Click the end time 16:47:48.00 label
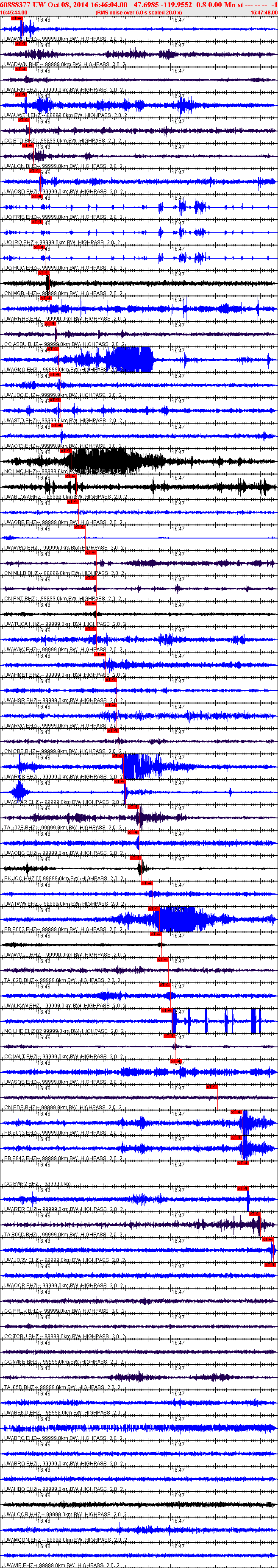Screen dimensions: 278x1568 pos(264,12)
